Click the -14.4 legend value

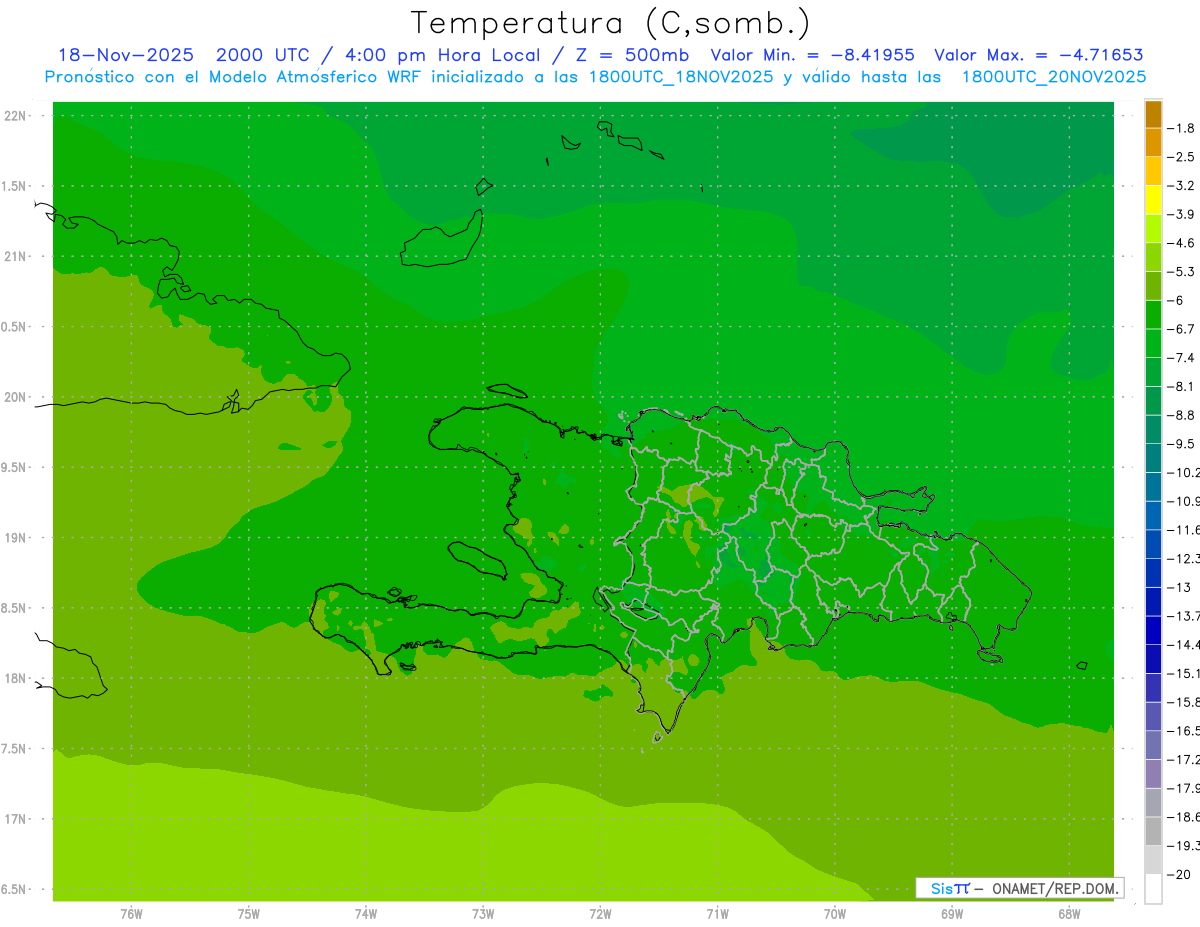(1185, 644)
